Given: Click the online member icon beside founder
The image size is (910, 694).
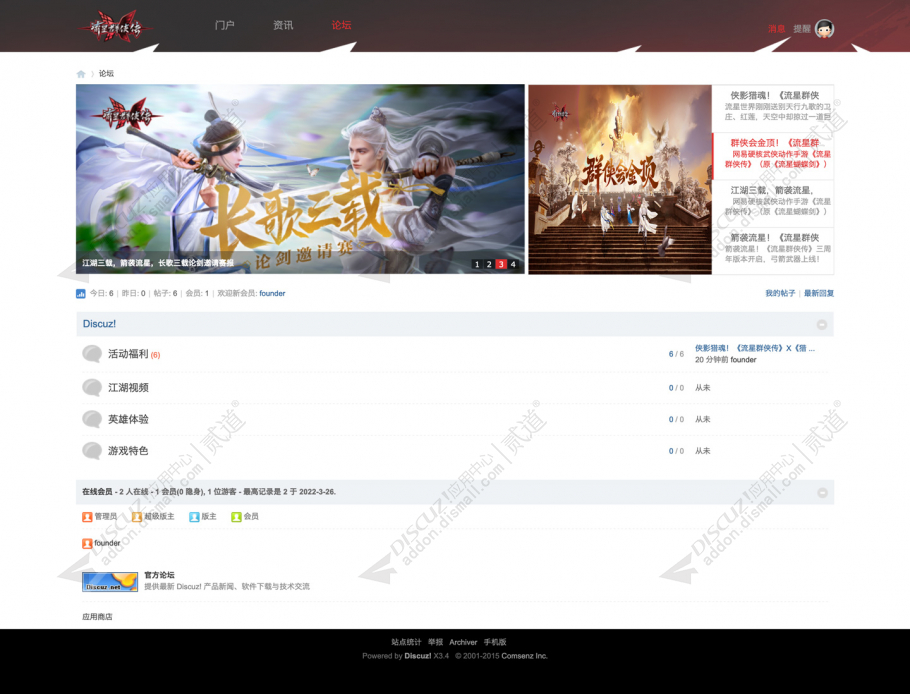Looking at the screenshot, I should pos(87,544).
